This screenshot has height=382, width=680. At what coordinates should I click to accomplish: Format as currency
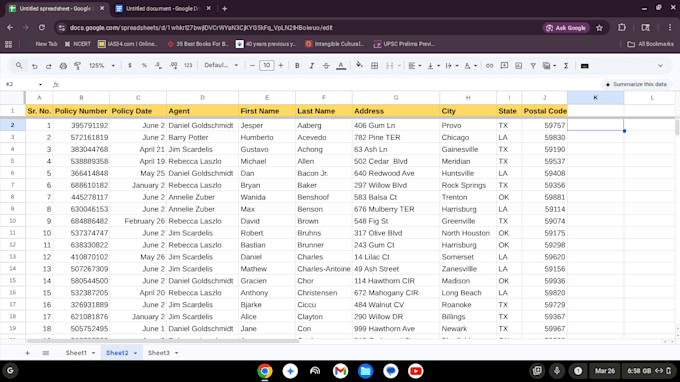130,66
